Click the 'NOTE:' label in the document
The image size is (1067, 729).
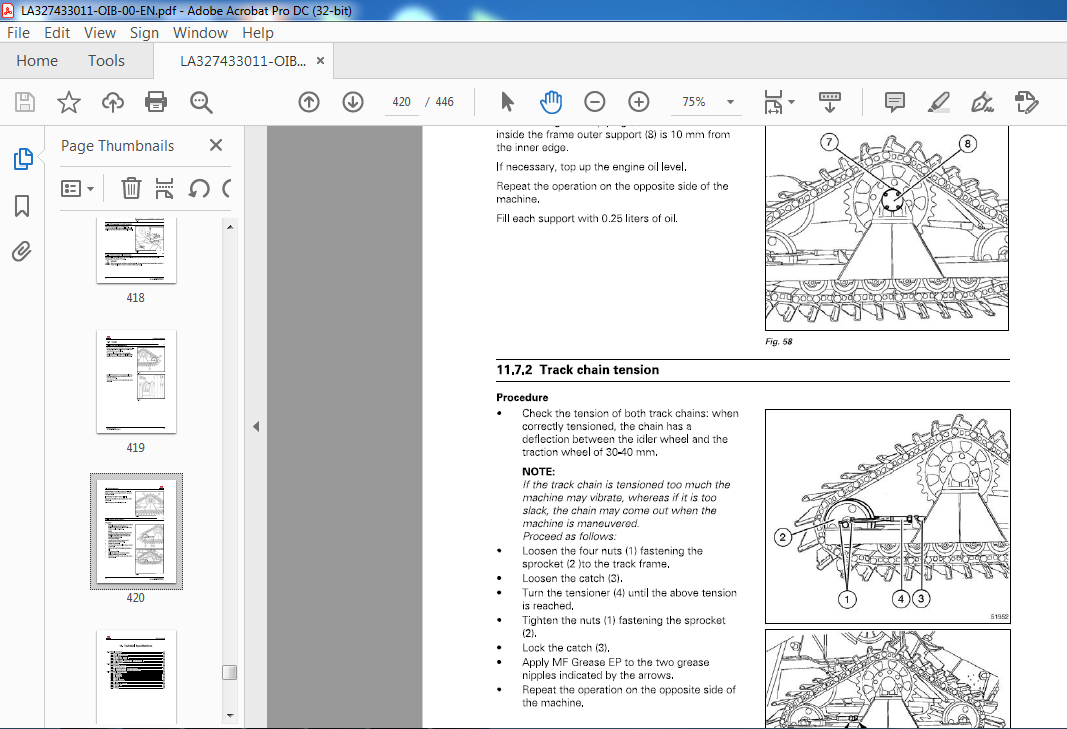[x=538, y=471]
